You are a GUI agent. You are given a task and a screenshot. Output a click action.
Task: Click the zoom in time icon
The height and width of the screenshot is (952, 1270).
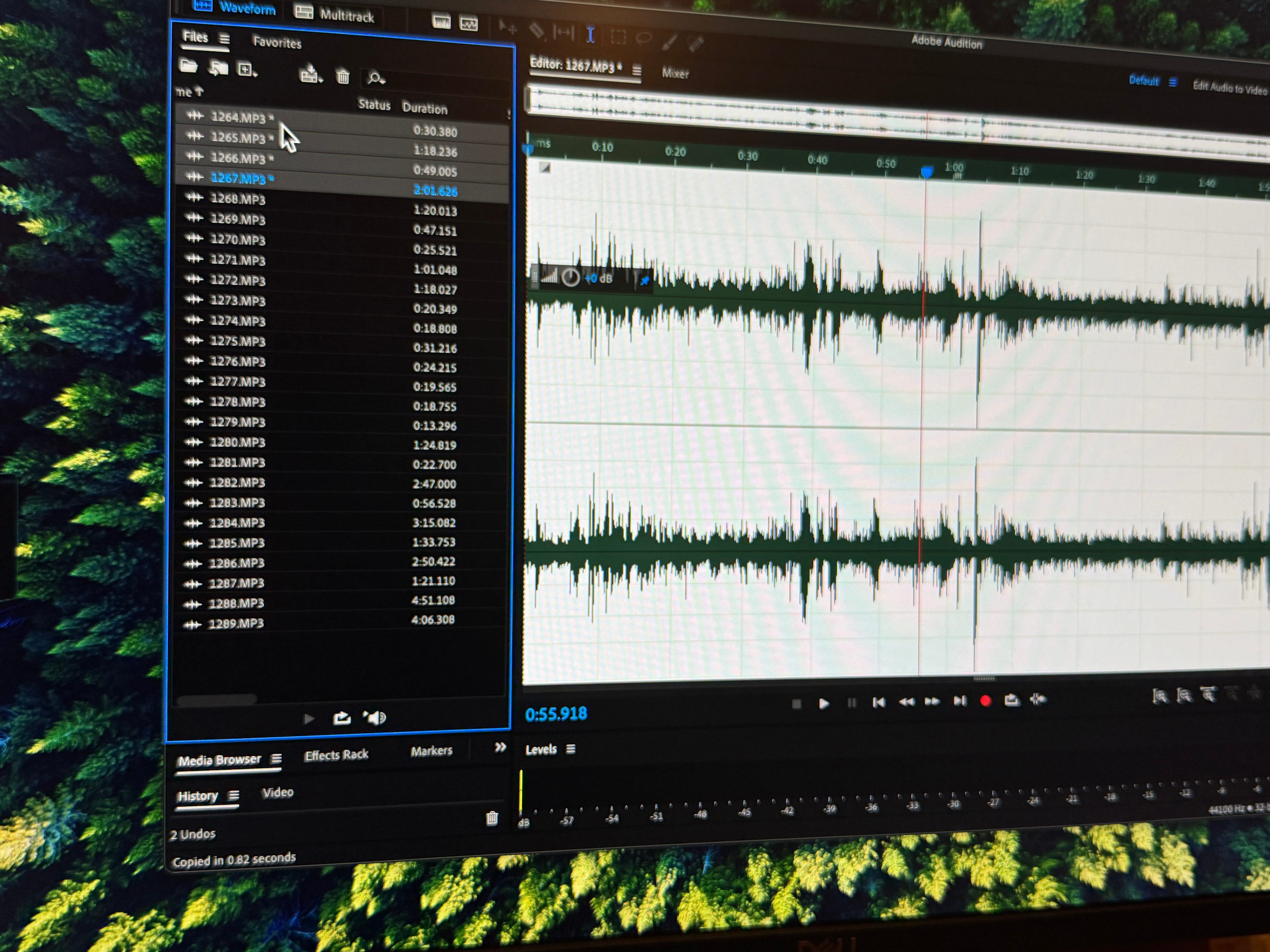point(1209,694)
